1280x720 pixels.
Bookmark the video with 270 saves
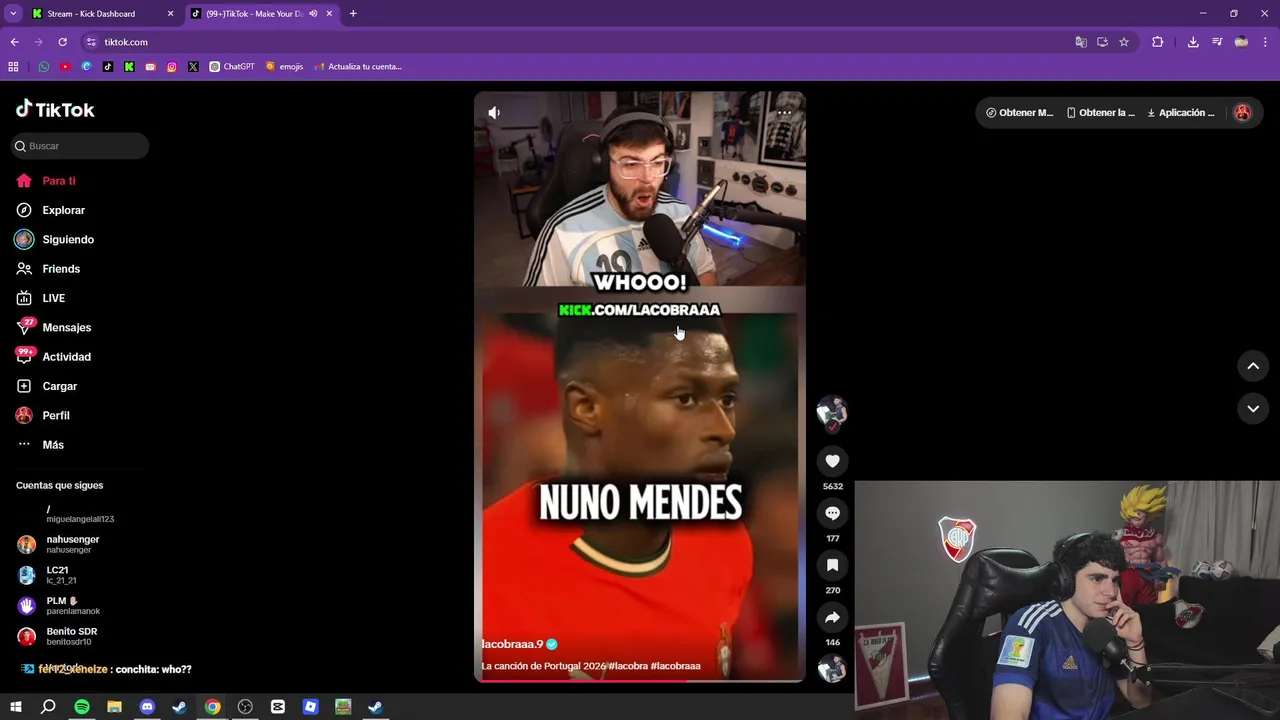pos(832,565)
